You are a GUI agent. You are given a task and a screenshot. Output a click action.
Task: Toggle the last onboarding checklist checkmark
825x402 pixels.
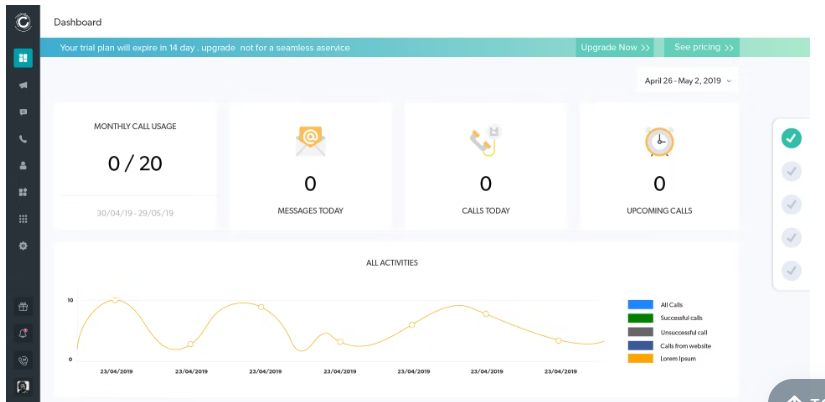791,270
